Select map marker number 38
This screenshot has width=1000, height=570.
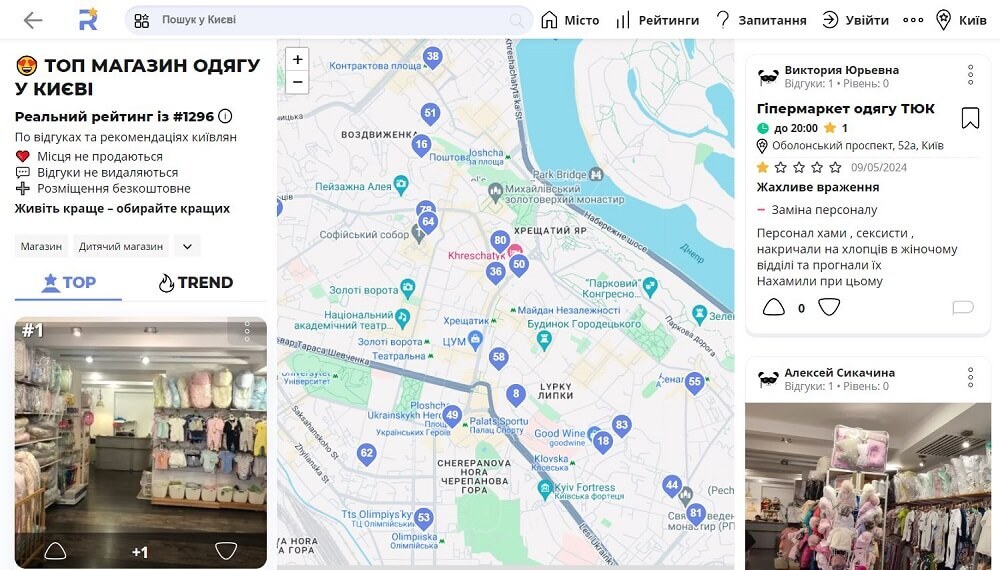click(432, 57)
